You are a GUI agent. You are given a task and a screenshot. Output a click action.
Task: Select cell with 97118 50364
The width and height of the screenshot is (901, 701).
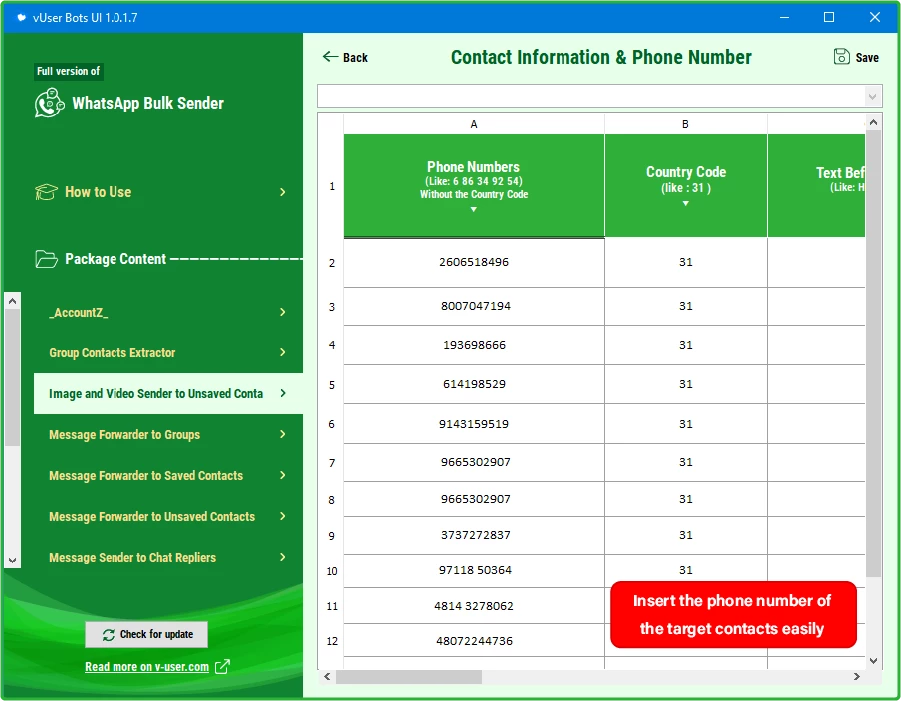point(474,570)
